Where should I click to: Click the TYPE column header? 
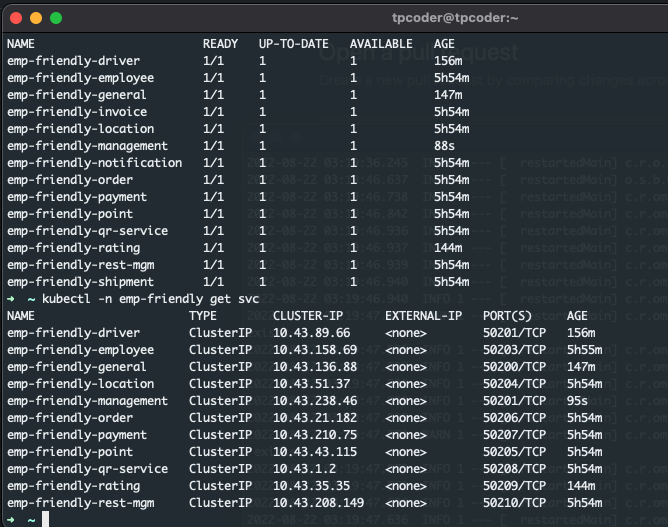click(x=203, y=316)
